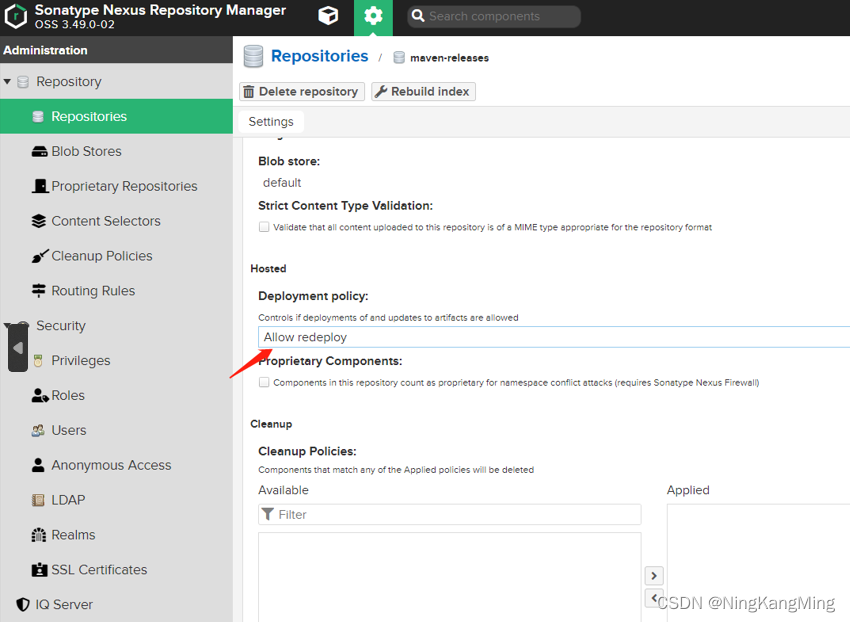Click the Repository database icon in sidebar
Image resolution: width=850 pixels, height=622 pixels.
point(23,82)
